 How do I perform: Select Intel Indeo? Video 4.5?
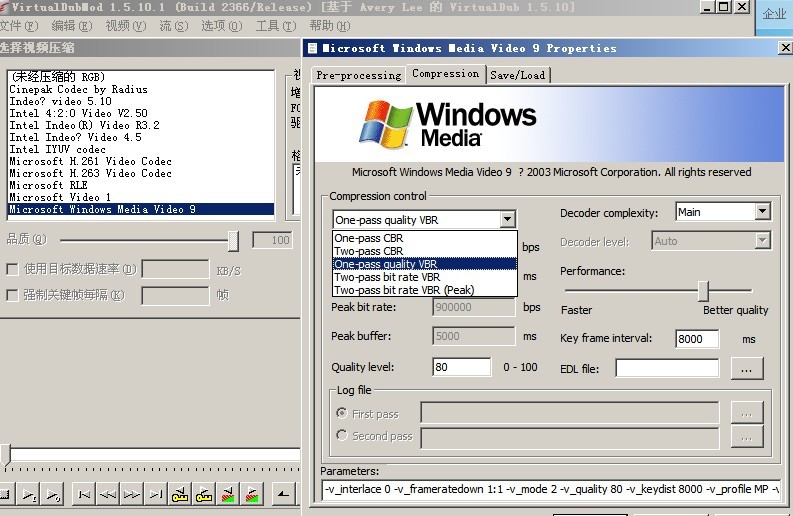click(141, 137)
